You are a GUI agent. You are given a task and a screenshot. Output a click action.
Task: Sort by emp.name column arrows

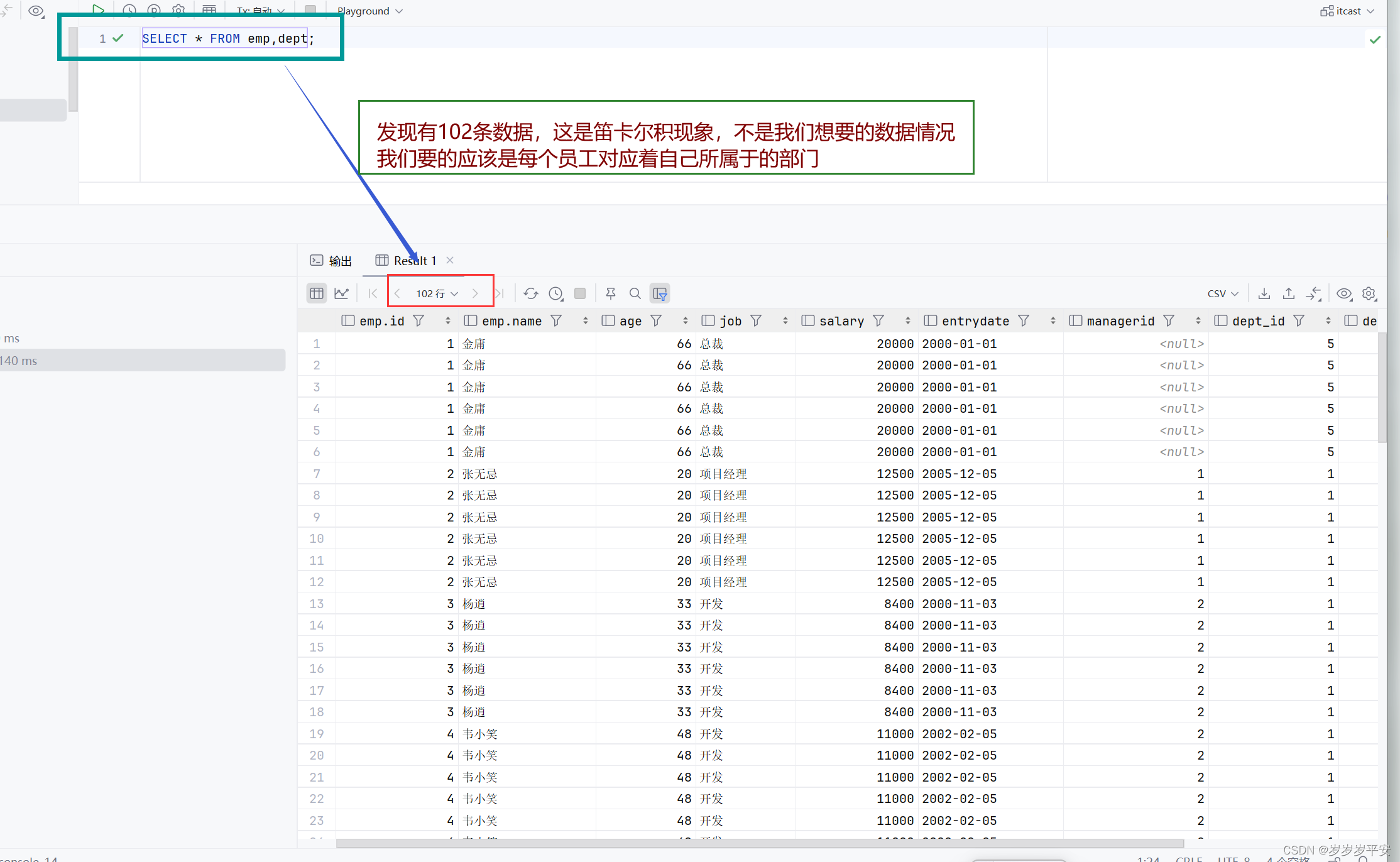click(x=586, y=321)
